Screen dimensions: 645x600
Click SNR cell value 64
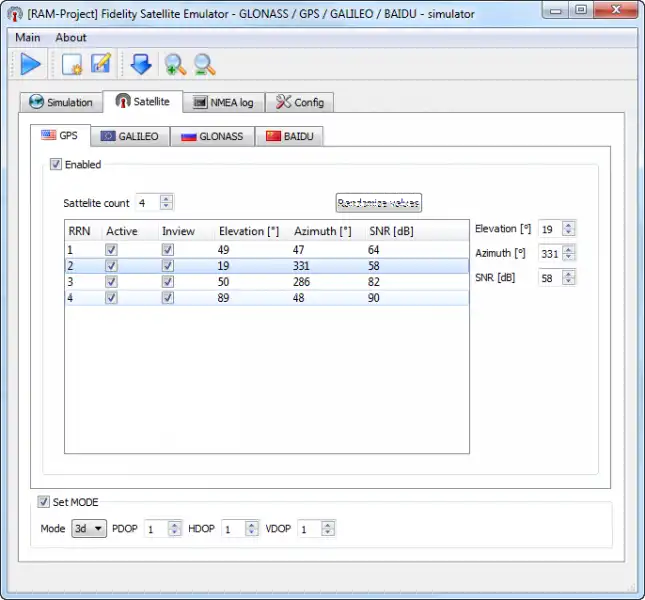pyautogui.click(x=374, y=250)
